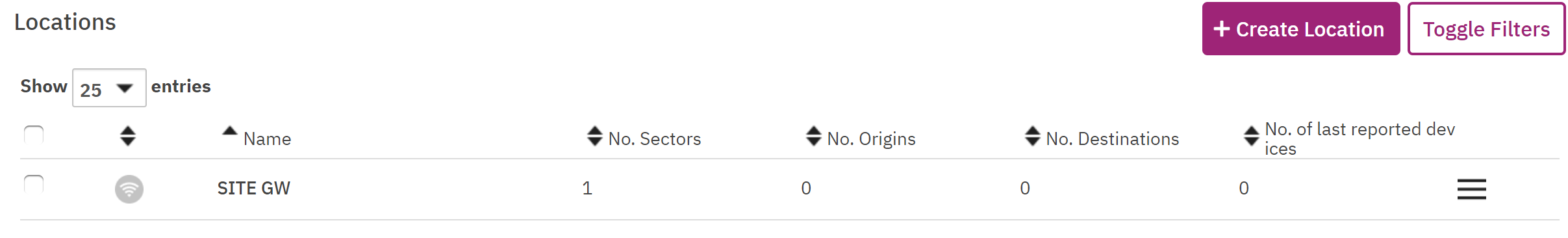Image resolution: width=1568 pixels, height=238 pixels.
Task: Click the No. Destinations header text
Action: (1113, 139)
